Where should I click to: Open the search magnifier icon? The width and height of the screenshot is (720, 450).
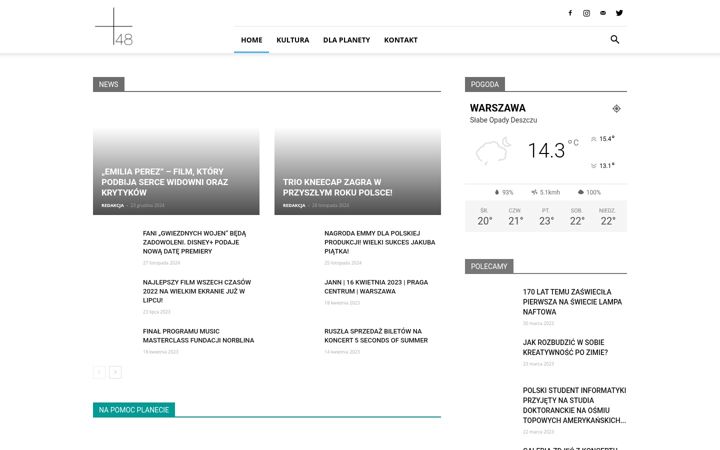[x=615, y=39]
